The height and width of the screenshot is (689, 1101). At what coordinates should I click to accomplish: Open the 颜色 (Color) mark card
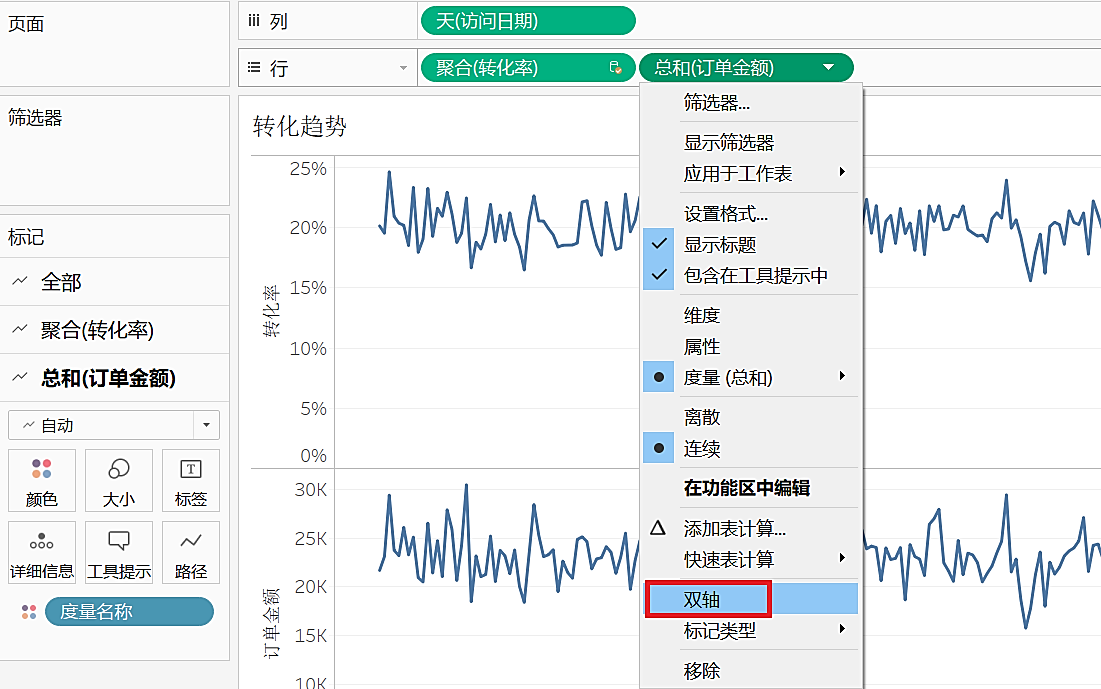[42, 480]
